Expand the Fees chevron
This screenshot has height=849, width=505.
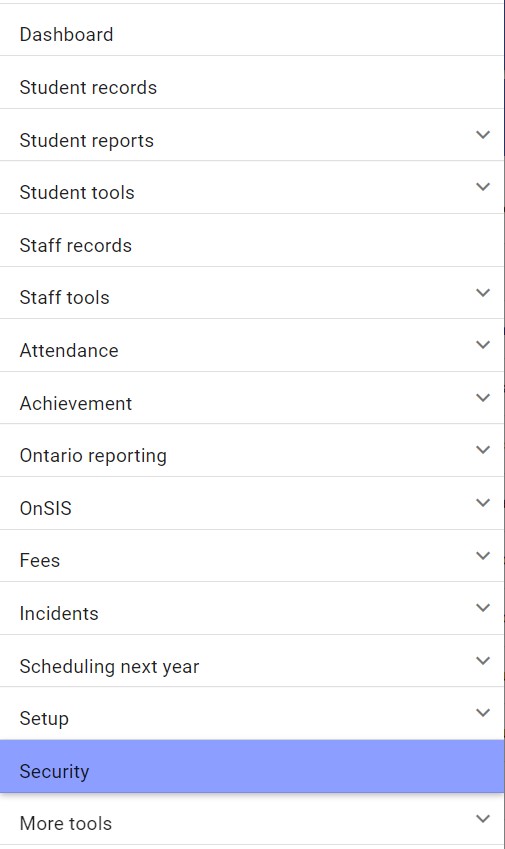coord(483,556)
